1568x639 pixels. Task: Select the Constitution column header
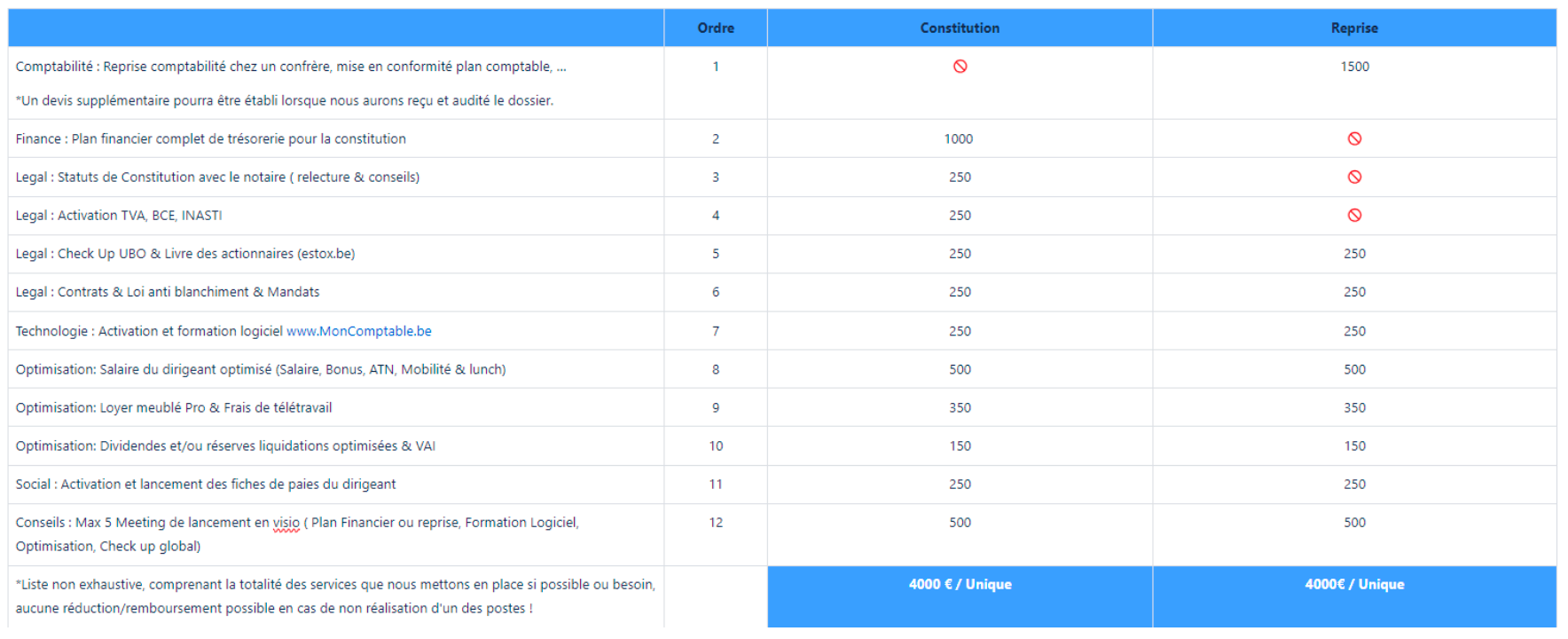pyautogui.click(x=960, y=28)
